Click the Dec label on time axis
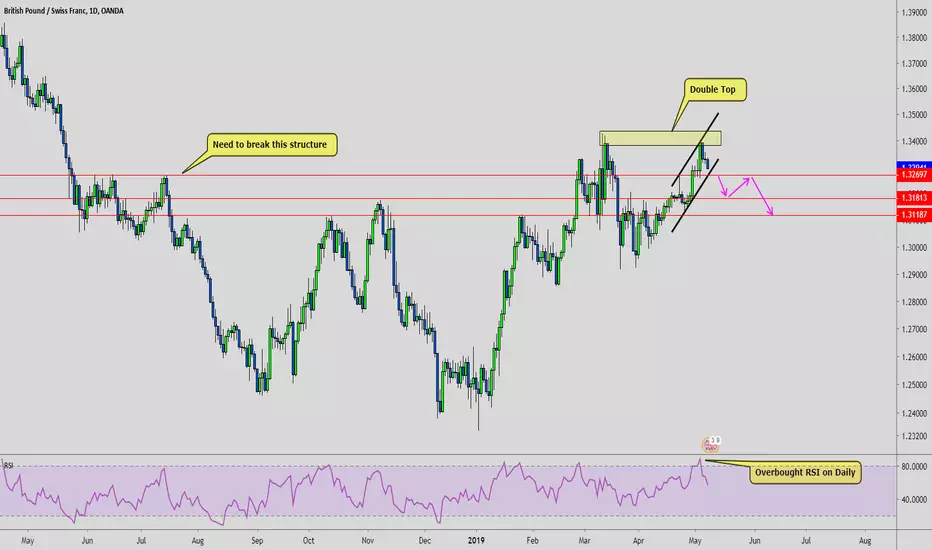 (x=424, y=540)
